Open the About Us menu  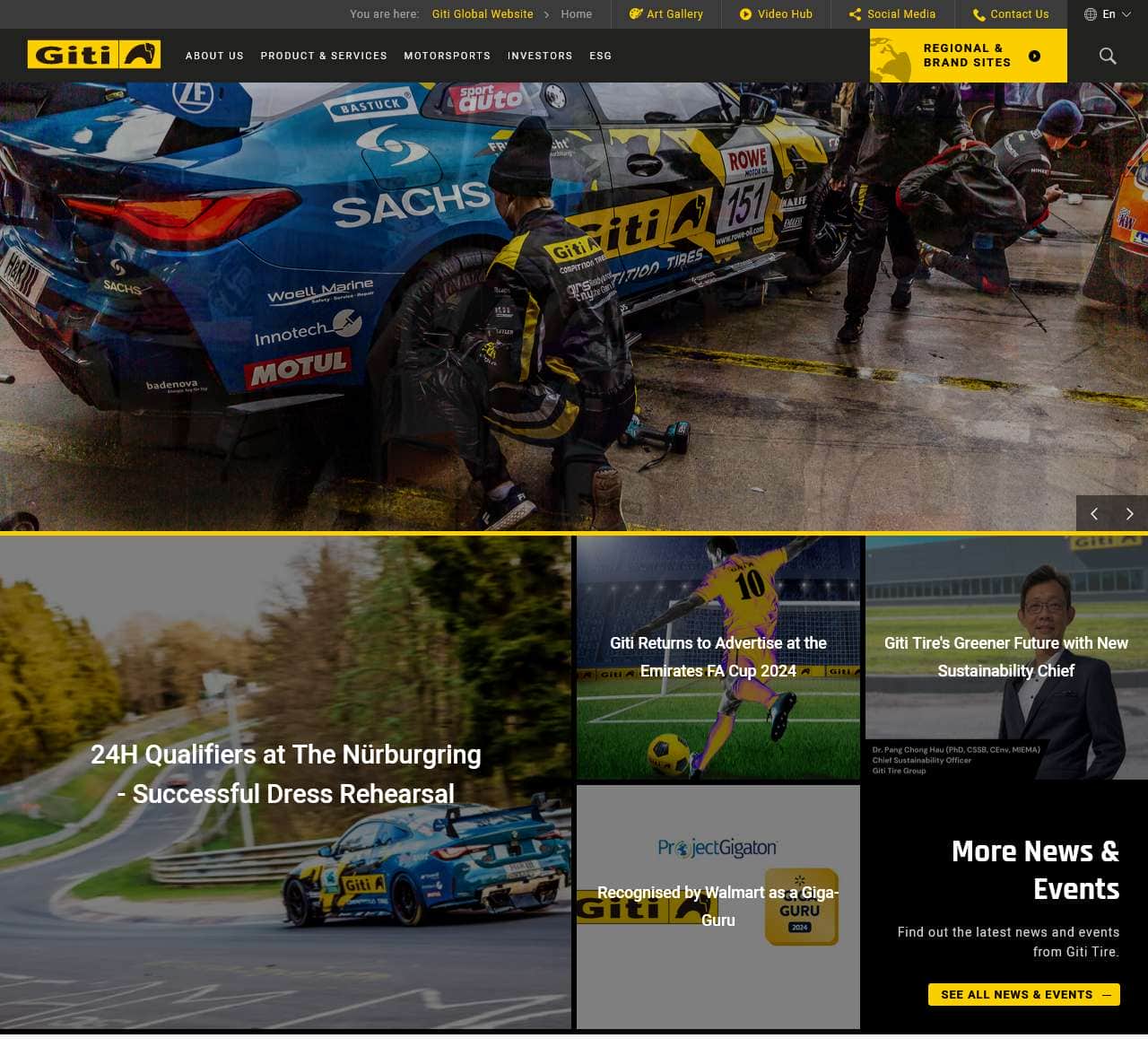(x=214, y=56)
